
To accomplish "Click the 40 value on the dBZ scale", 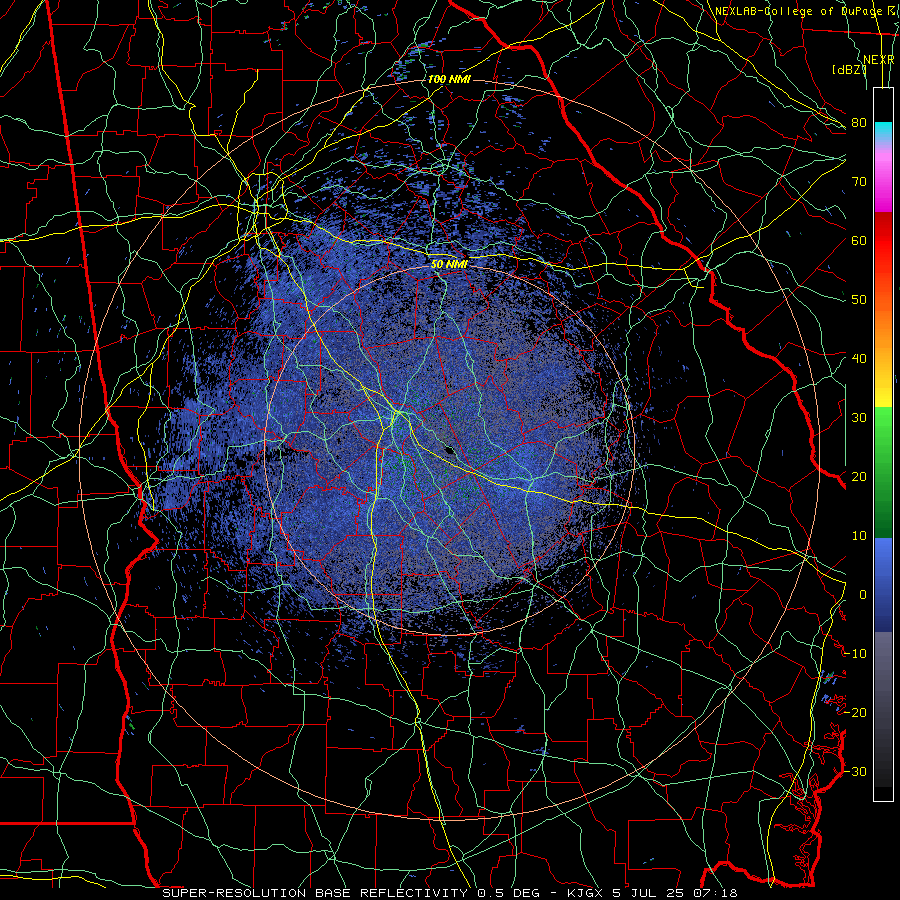I will [x=859, y=359].
